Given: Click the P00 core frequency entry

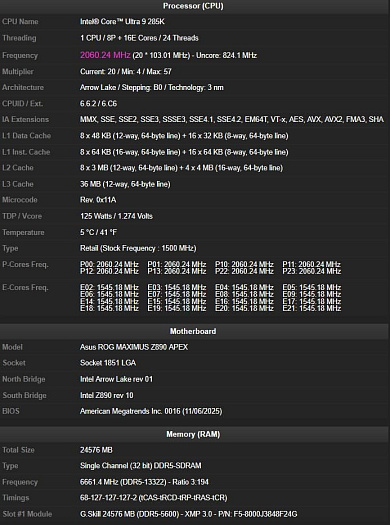Looking at the screenshot, I should (109, 264).
